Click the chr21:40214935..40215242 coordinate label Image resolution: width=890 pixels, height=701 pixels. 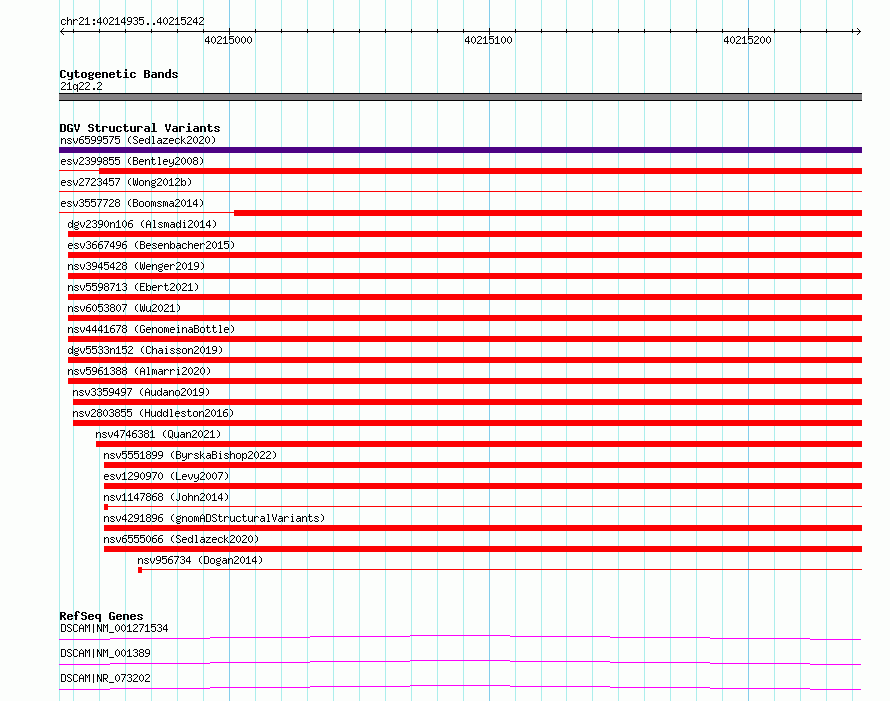tap(132, 21)
